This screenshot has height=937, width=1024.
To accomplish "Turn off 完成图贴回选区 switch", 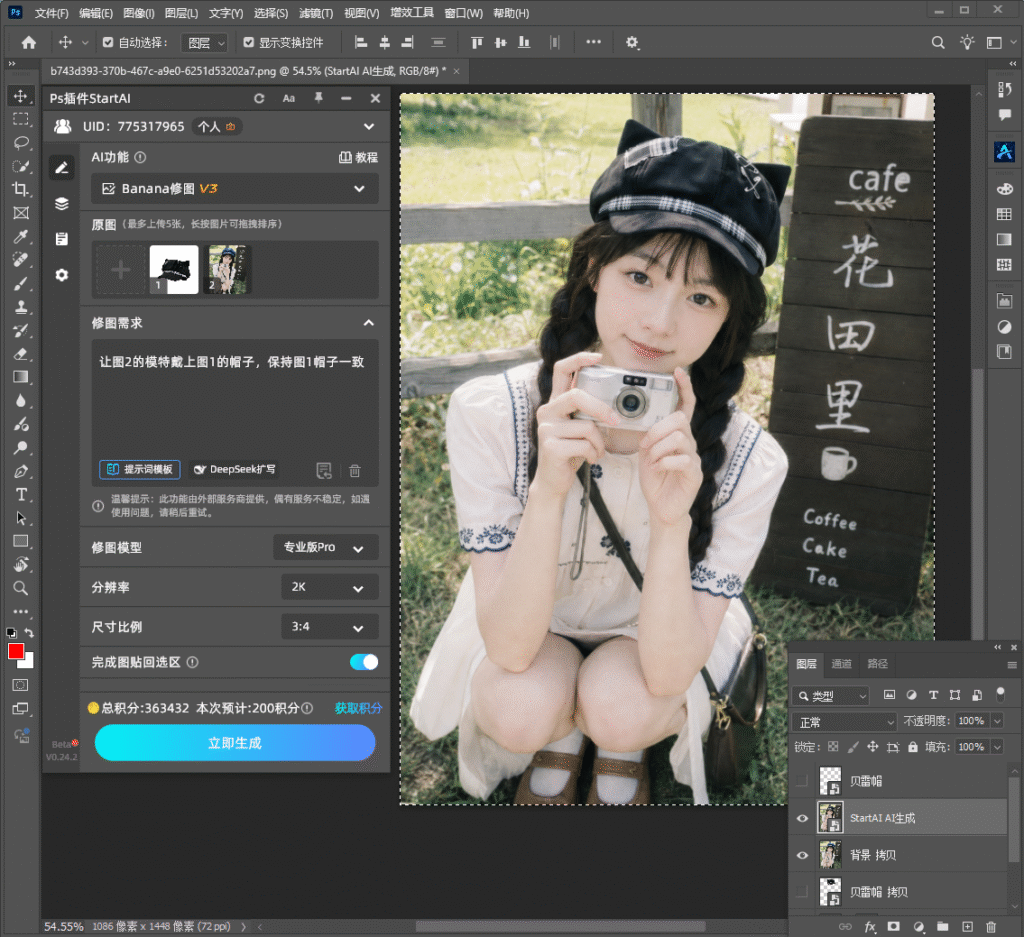I will [364, 662].
